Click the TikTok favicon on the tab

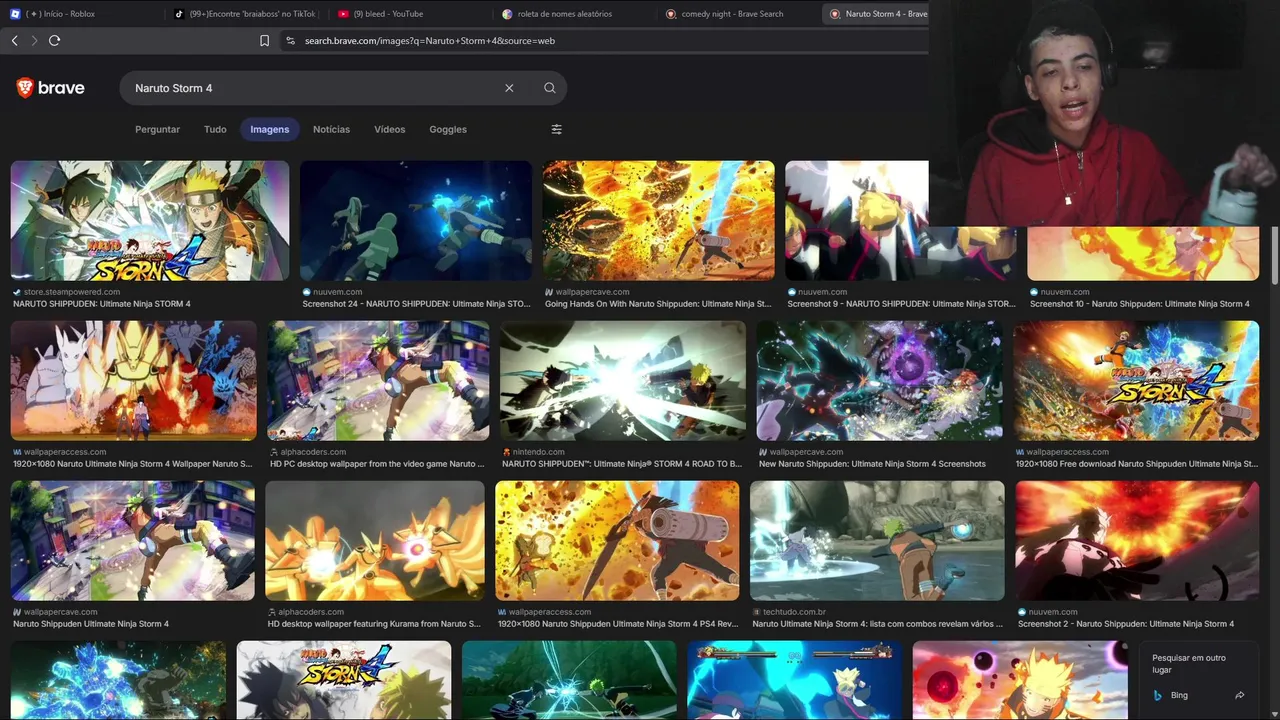pos(179,14)
